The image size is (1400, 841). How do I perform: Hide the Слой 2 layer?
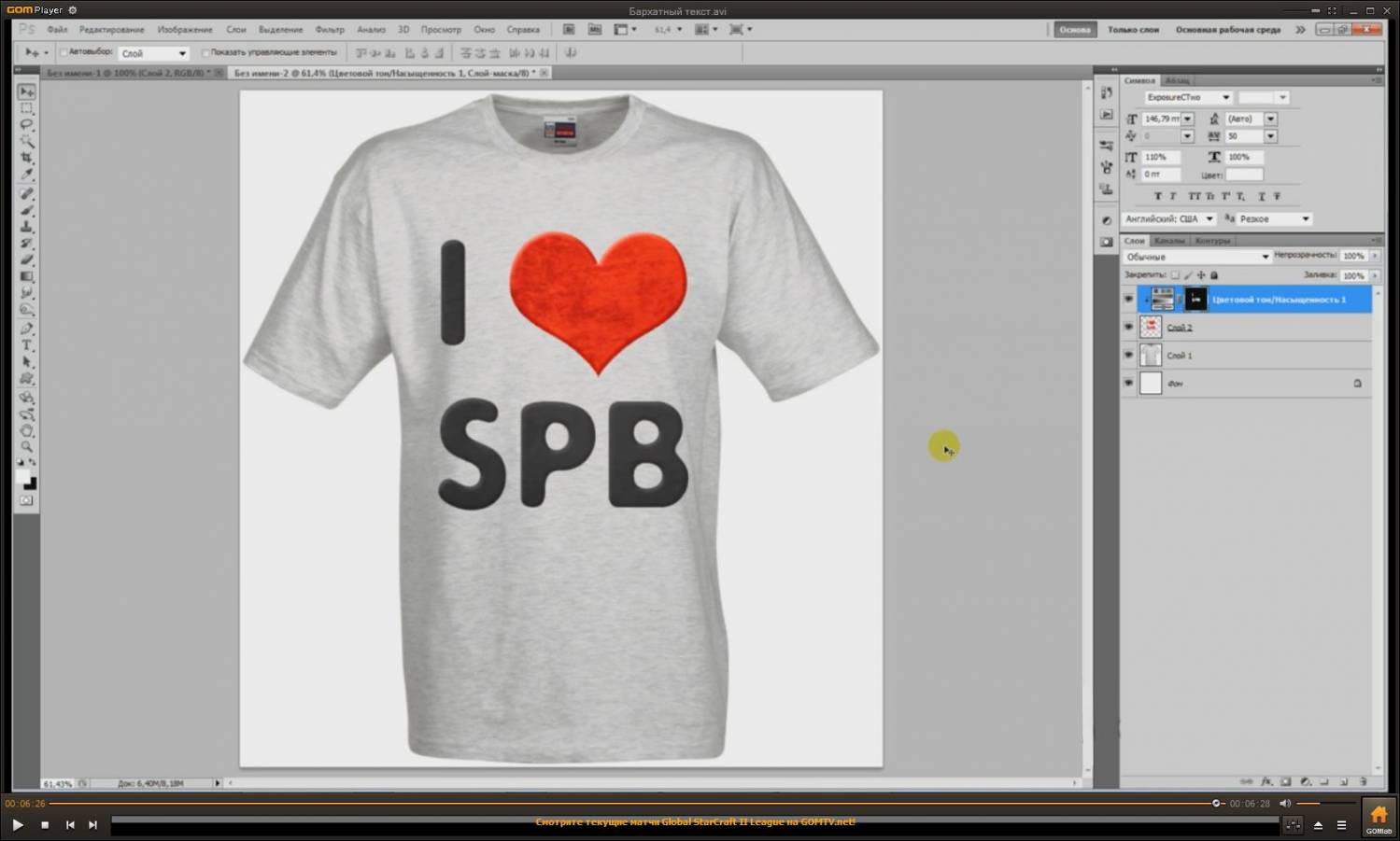point(1128,328)
